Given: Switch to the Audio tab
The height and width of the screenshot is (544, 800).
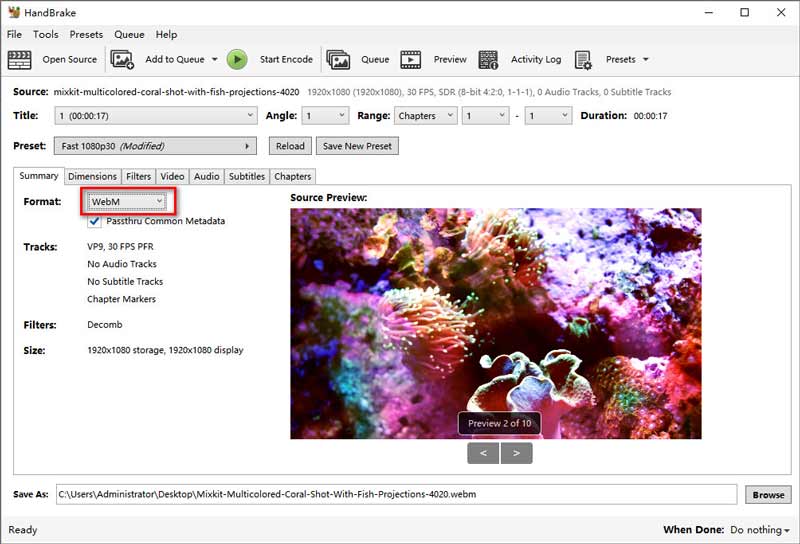Looking at the screenshot, I should coord(206,176).
